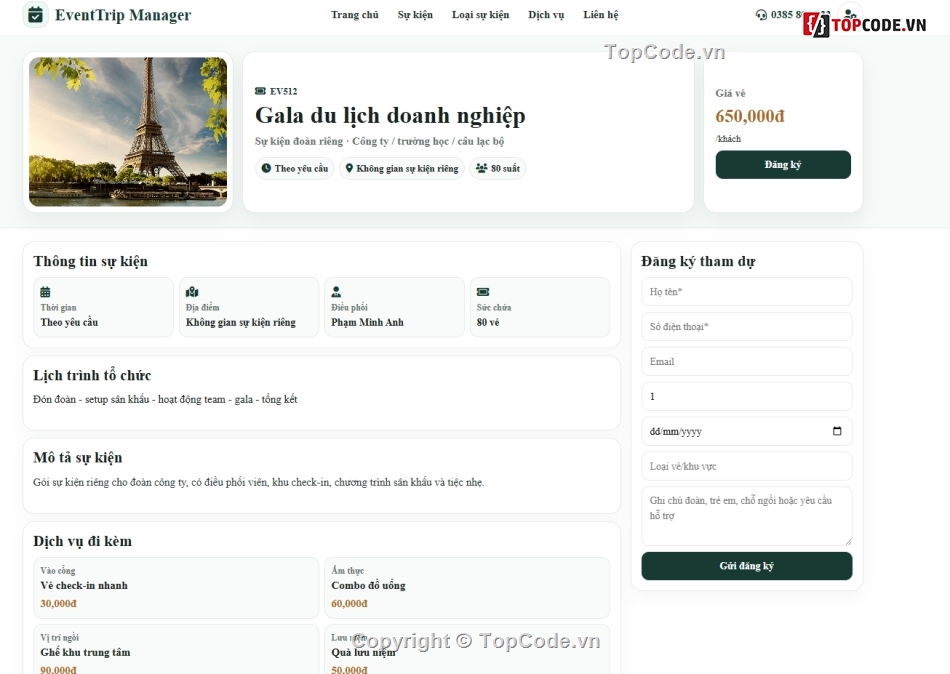Open the Trang chủ menu item

click(x=354, y=15)
